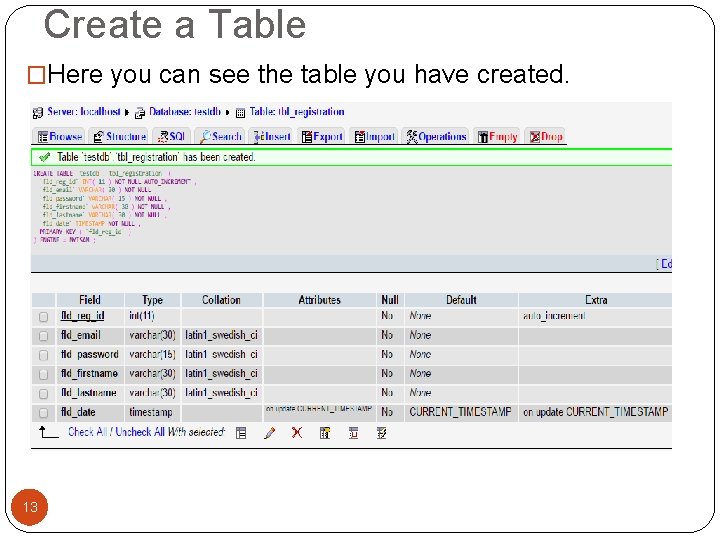Click the Uncheck All link

[140, 432]
